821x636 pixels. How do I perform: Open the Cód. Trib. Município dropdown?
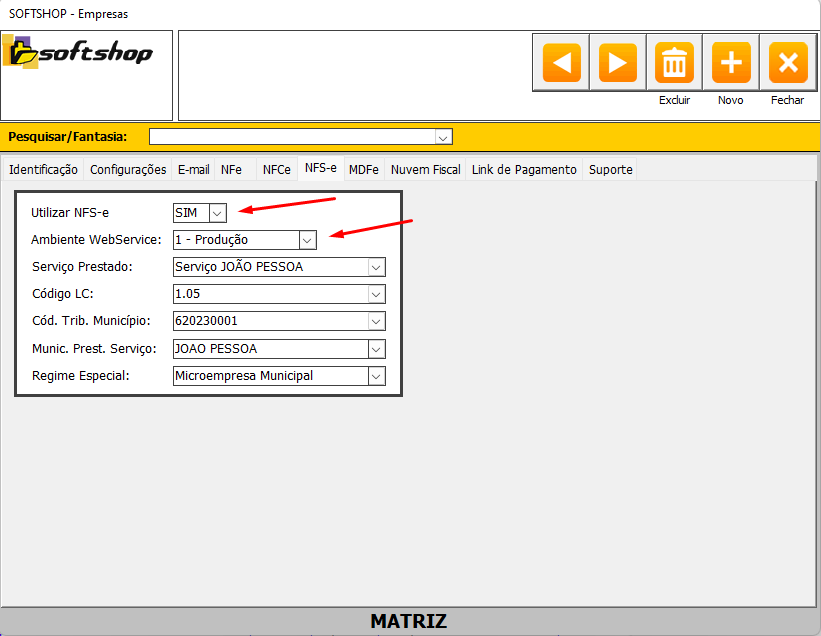[376, 321]
